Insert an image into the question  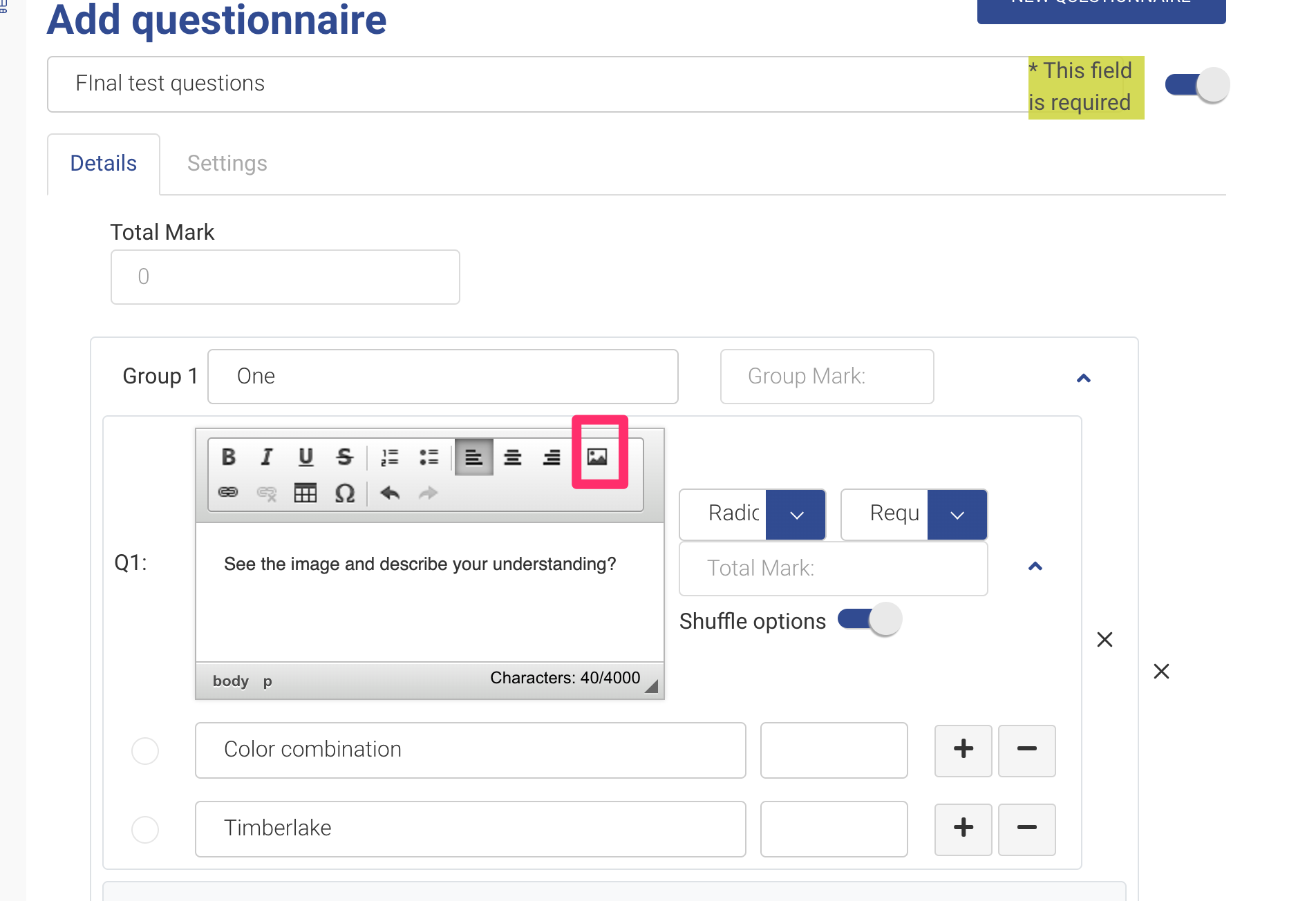click(x=597, y=457)
